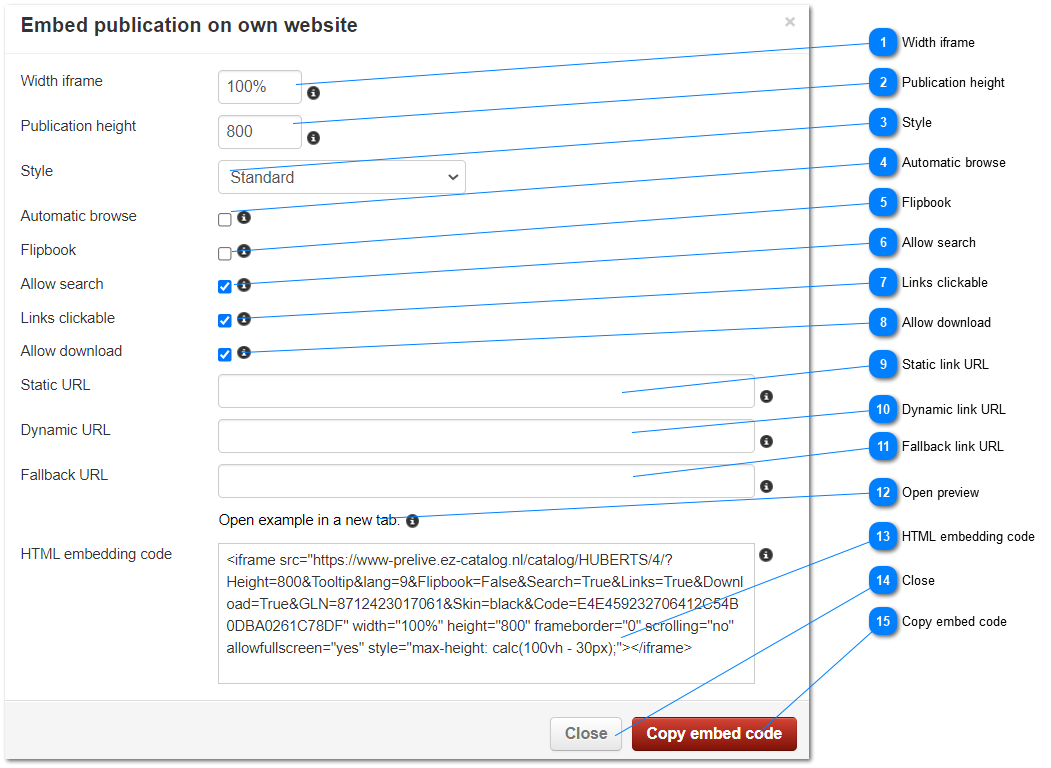Show info for Allow download option
The height and width of the screenshot is (768, 1051).
[244, 353]
